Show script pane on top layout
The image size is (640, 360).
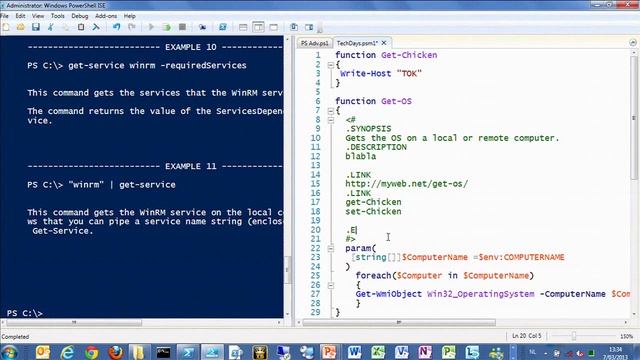[x=243, y=27]
